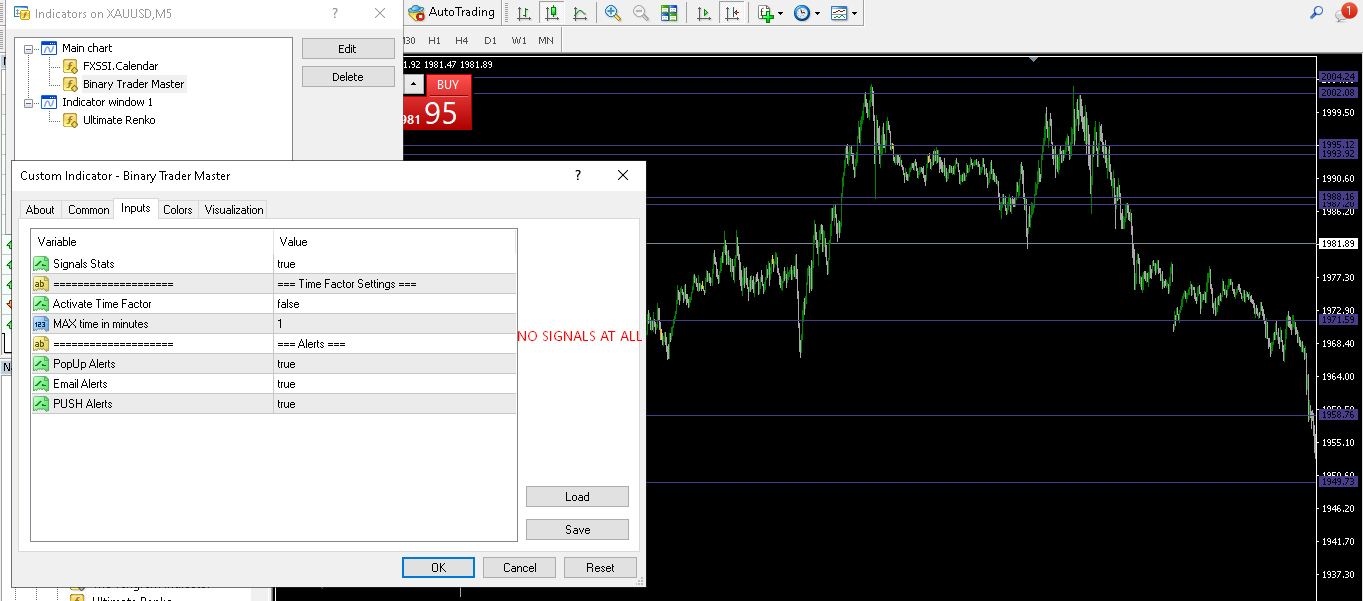This screenshot has width=1363, height=601.
Task: Open the Visualization tab
Action: click(x=234, y=209)
